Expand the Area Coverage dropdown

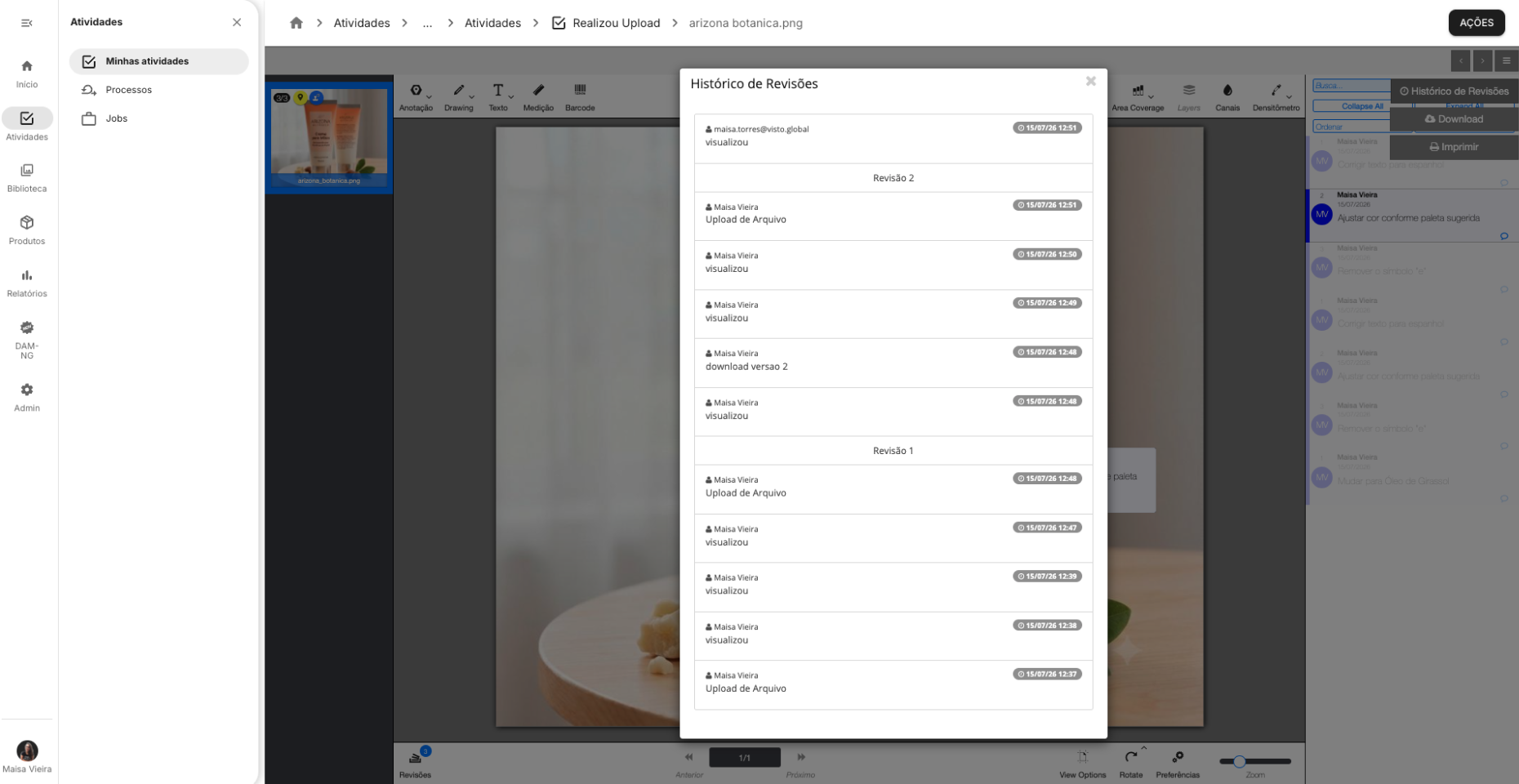pos(1151,97)
